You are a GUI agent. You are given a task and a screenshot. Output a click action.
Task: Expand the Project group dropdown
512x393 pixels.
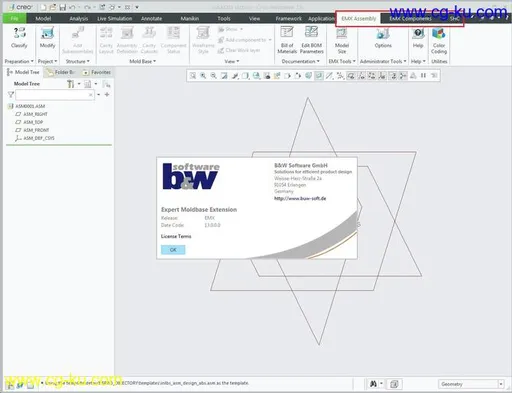click(47, 61)
